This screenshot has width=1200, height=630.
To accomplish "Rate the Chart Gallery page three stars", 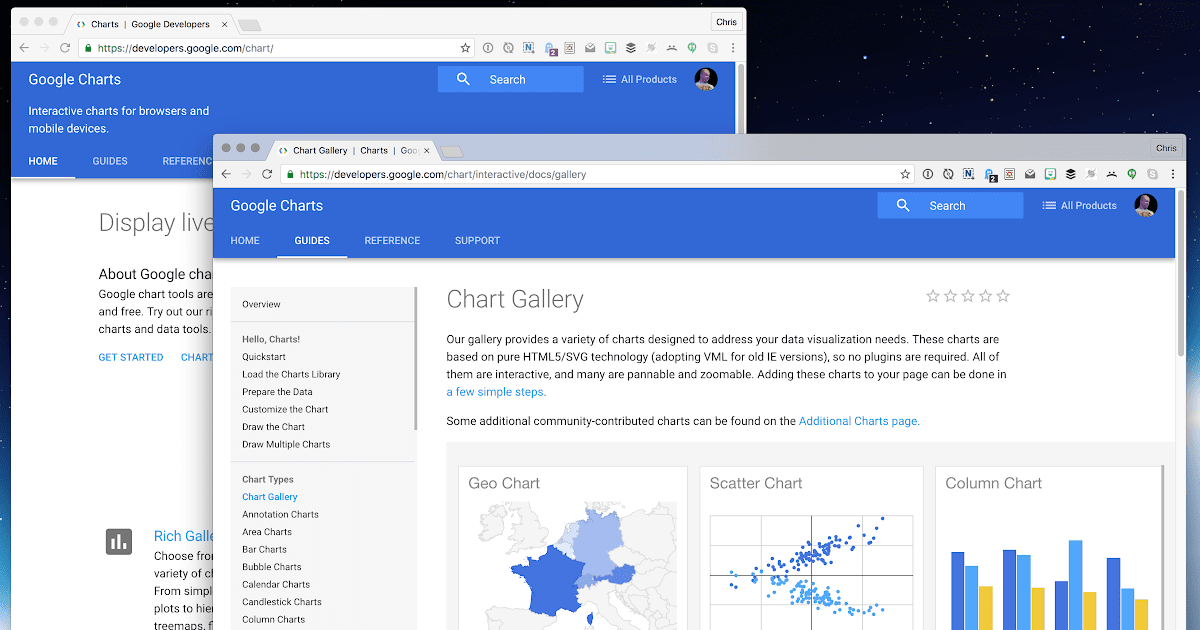I will 968,296.
